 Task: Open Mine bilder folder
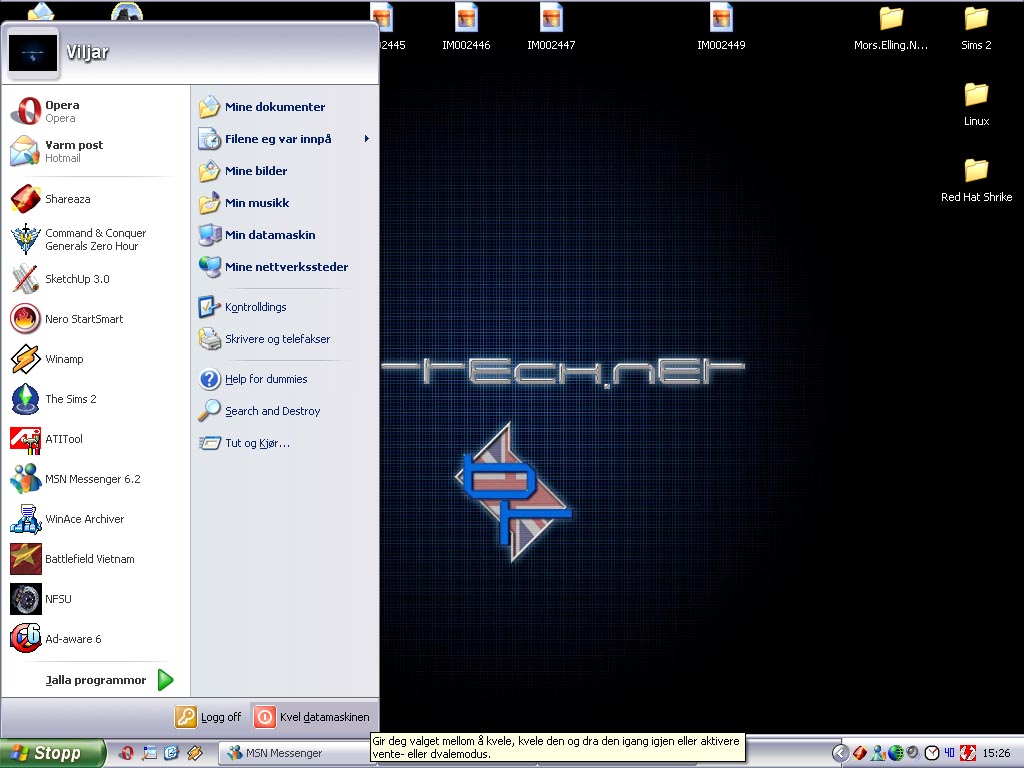285,170
